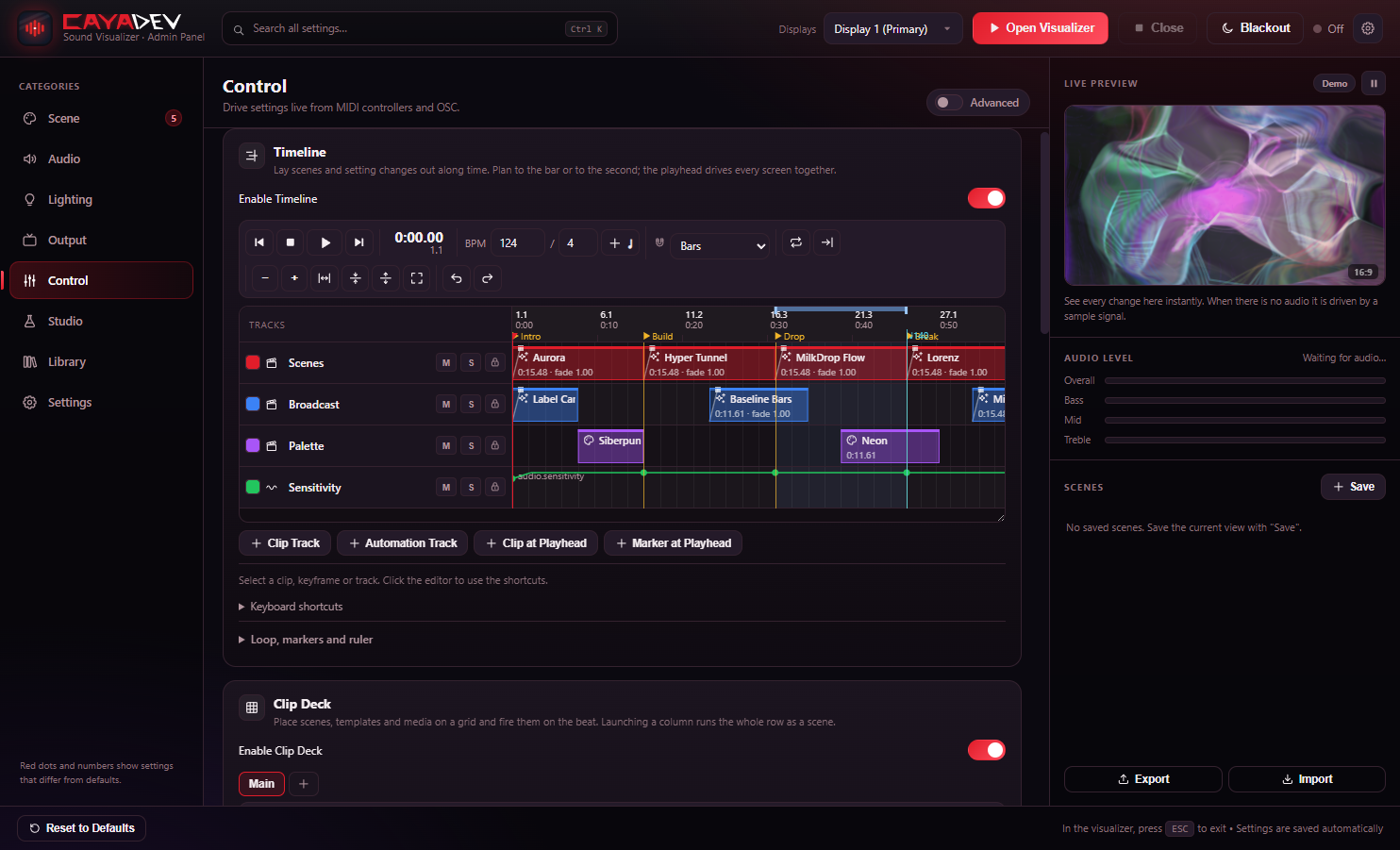The height and width of the screenshot is (850, 1400).
Task: Stop timeline playback
Action: click(291, 242)
